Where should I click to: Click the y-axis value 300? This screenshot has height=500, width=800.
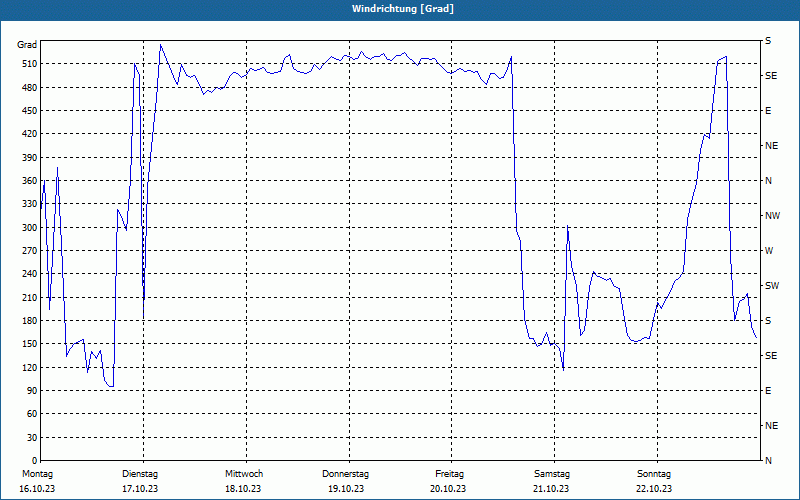(x=29, y=228)
